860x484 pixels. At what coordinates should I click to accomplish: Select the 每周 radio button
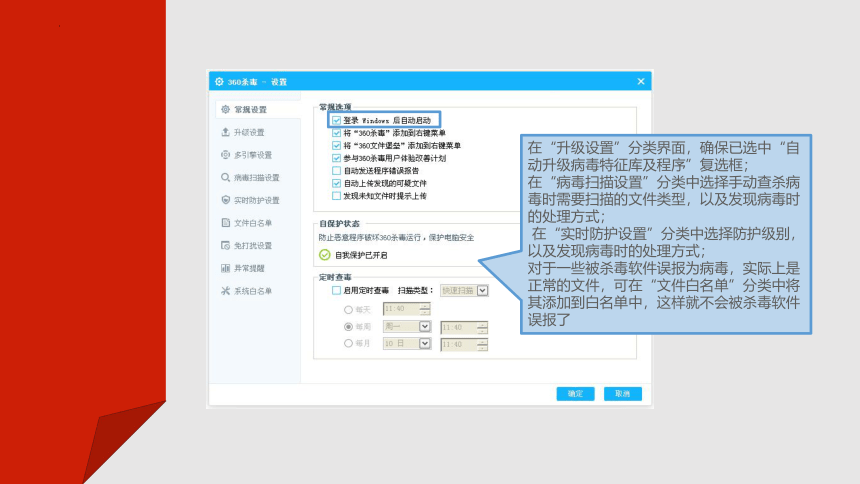(348, 327)
